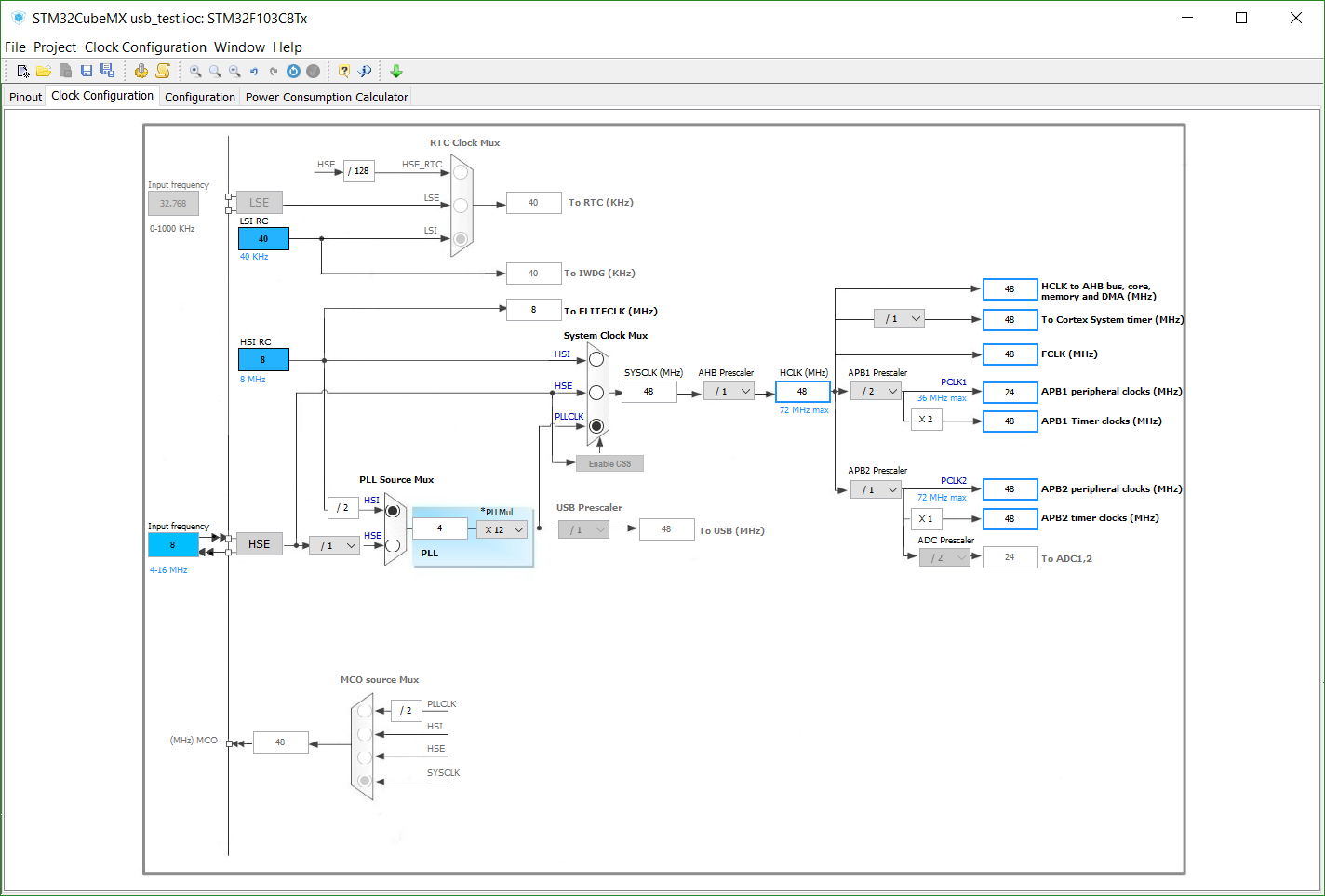Select HSI on MCO source Mux
This screenshot has width=1325, height=896.
click(x=364, y=735)
